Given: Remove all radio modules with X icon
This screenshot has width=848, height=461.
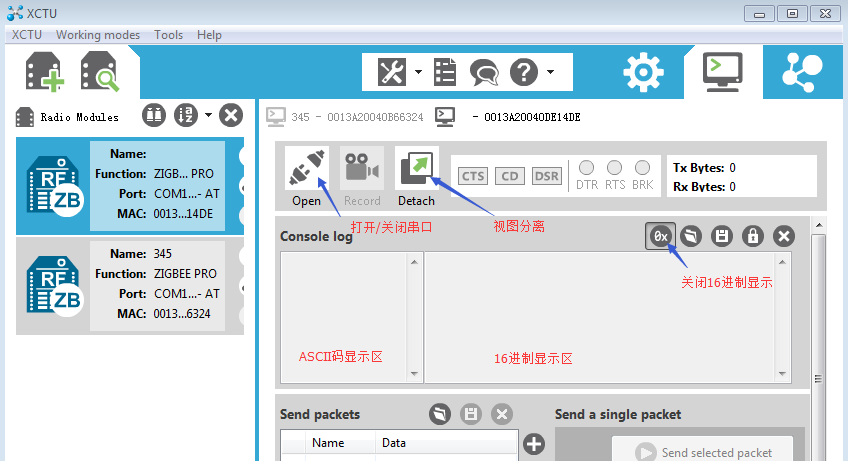Looking at the screenshot, I should (231, 115).
